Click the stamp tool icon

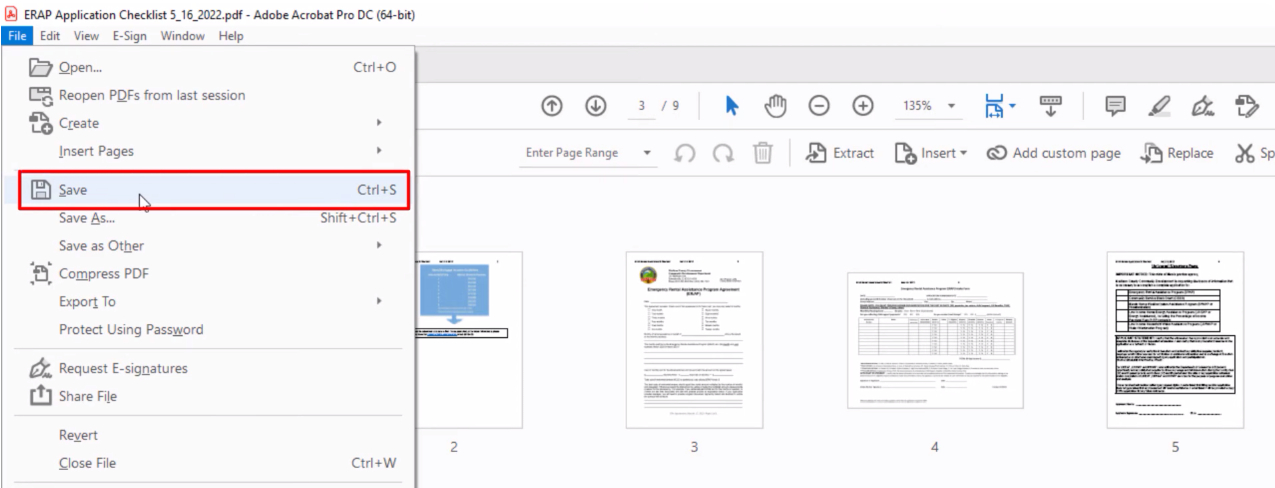1246,105
